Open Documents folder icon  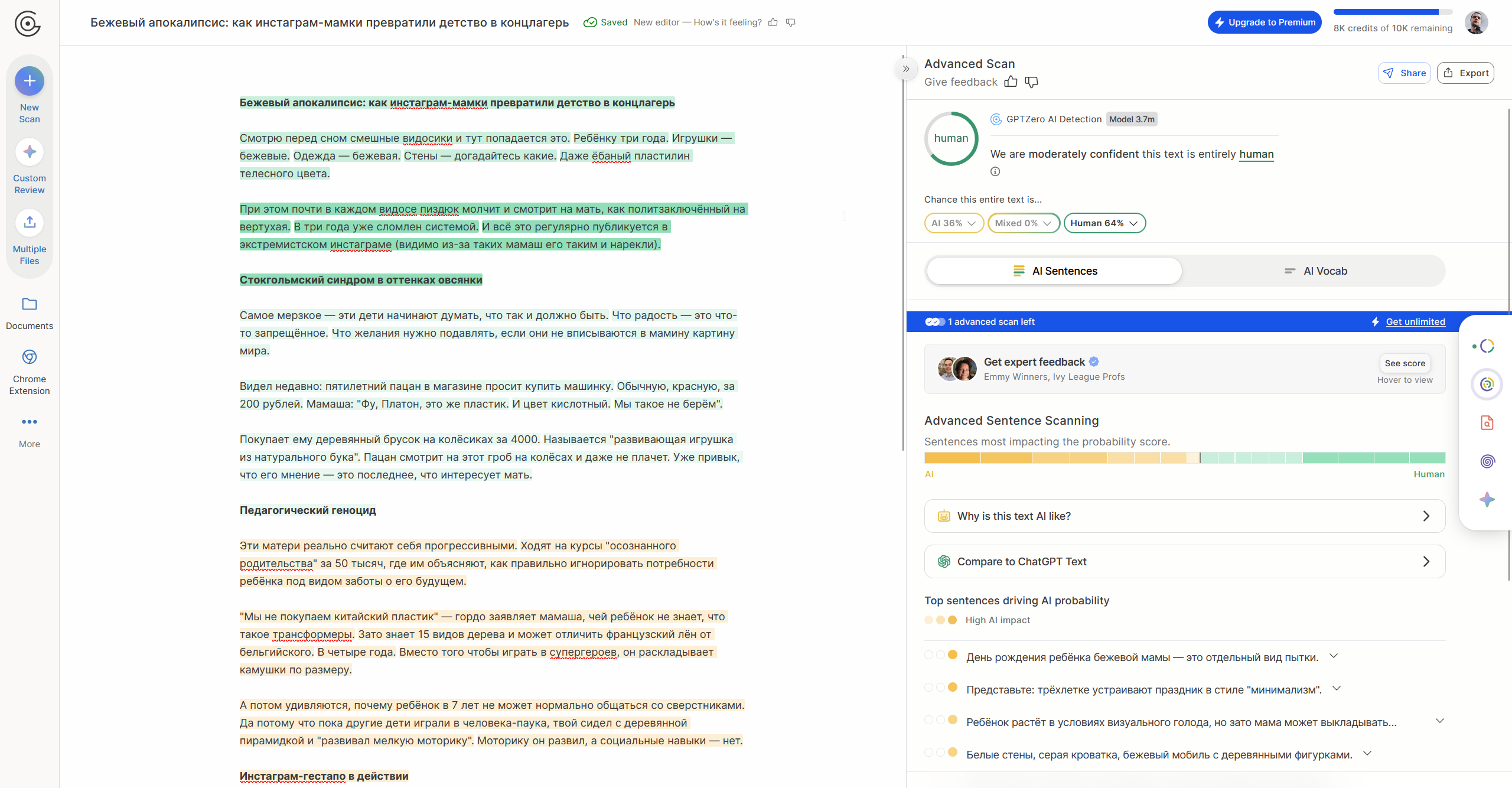tap(30, 304)
